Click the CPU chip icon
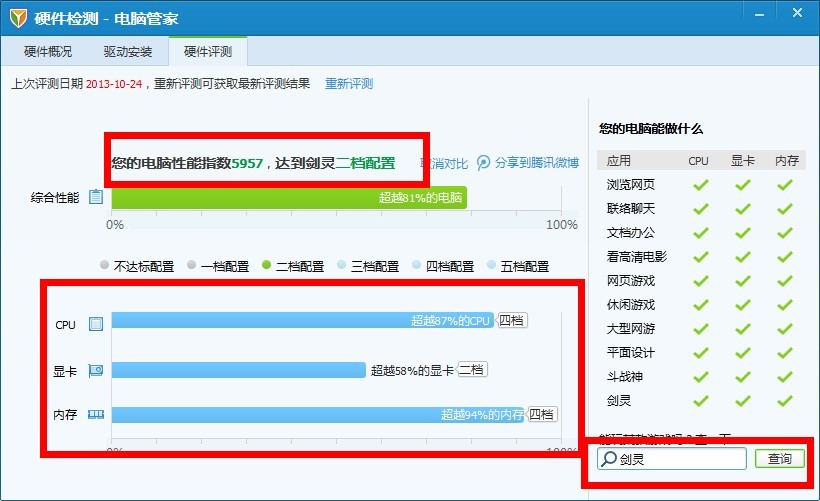The width and height of the screenshot is (820, 501). pyautogui.click(x=96, y=324)
